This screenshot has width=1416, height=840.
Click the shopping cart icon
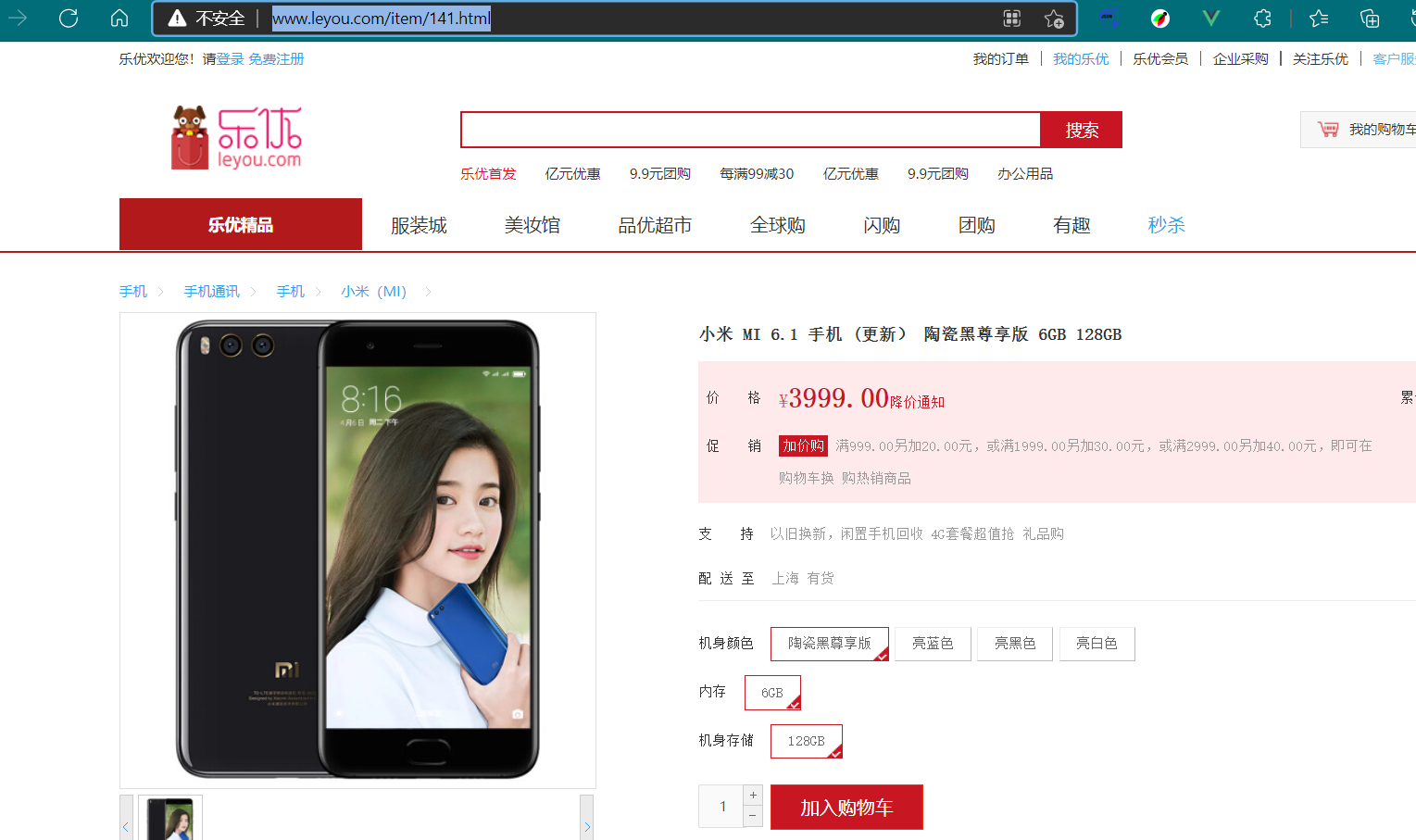click(x=1328, y=130)
